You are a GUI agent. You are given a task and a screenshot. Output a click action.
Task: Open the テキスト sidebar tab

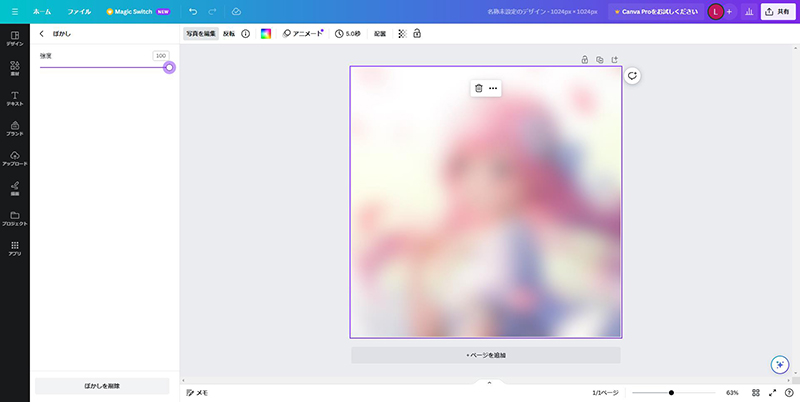pos(15,98)
